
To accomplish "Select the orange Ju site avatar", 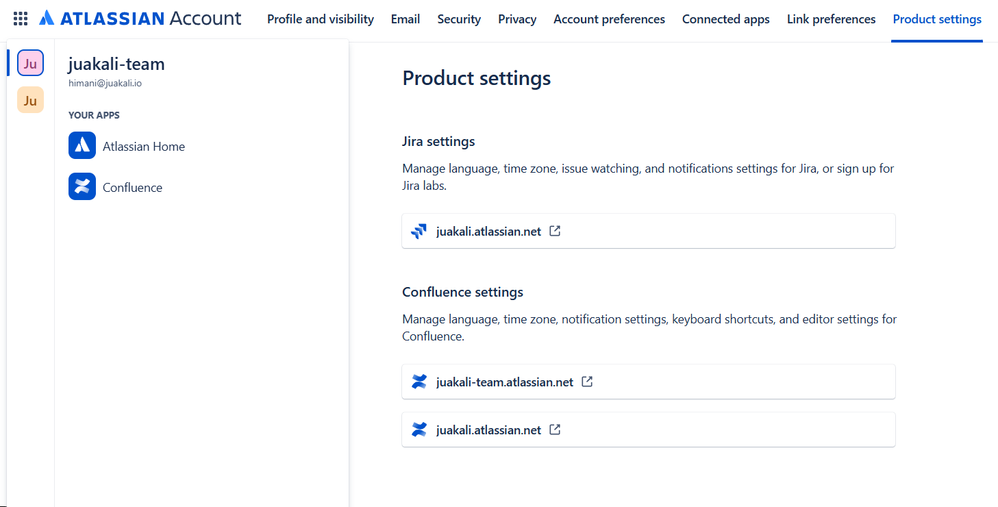I will [x=31, y=100].
